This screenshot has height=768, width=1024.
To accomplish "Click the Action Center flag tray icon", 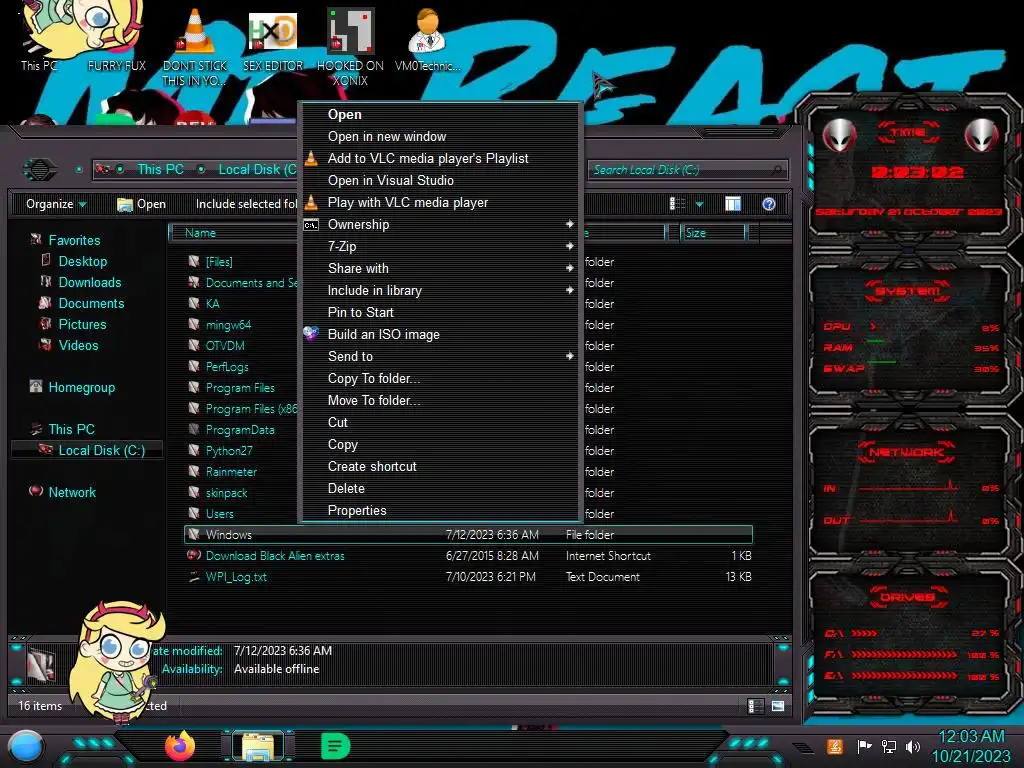I will point(864,746).
